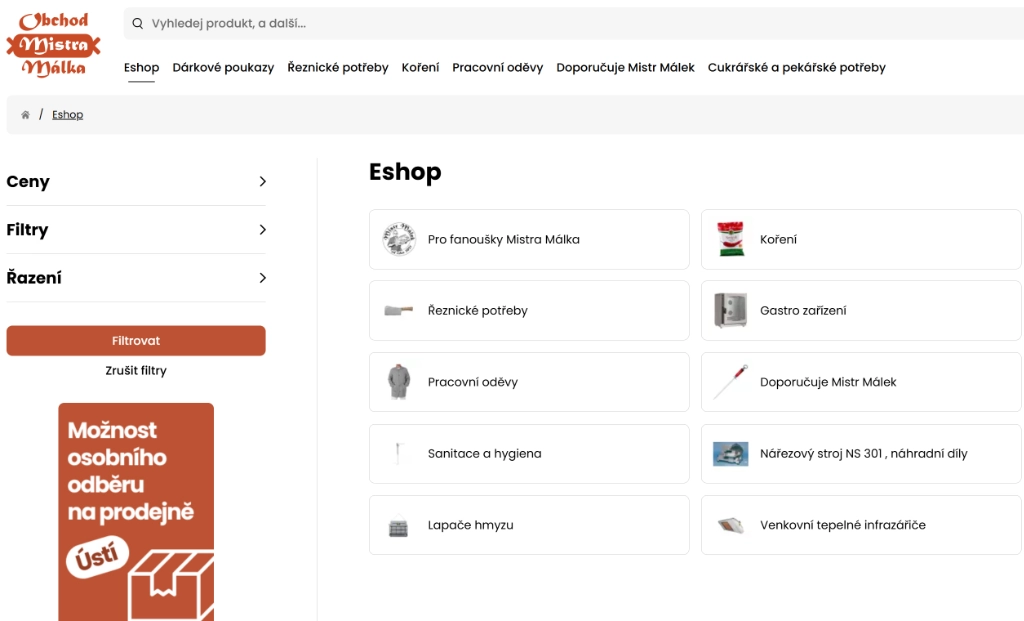Click the Pro fanoušky Mistra Málka logo thumbnail
The width and height of the screenshot is (1024, 621).
point(398,239)
